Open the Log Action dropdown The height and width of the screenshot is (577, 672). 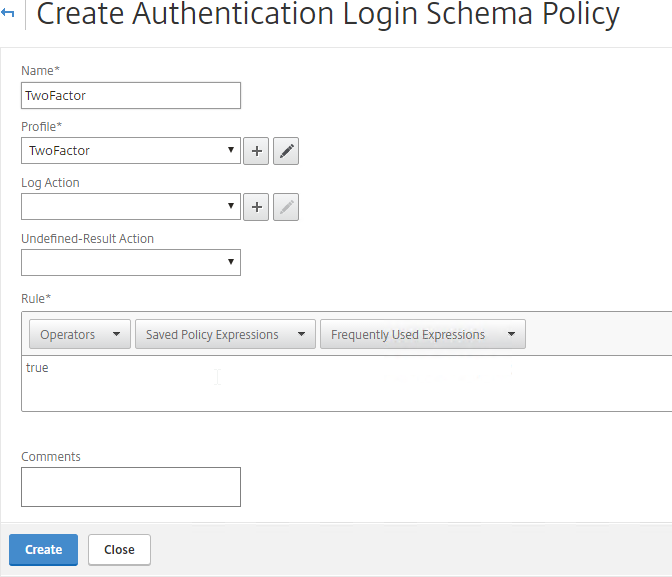pyautogui.click(x=131, y=207)
